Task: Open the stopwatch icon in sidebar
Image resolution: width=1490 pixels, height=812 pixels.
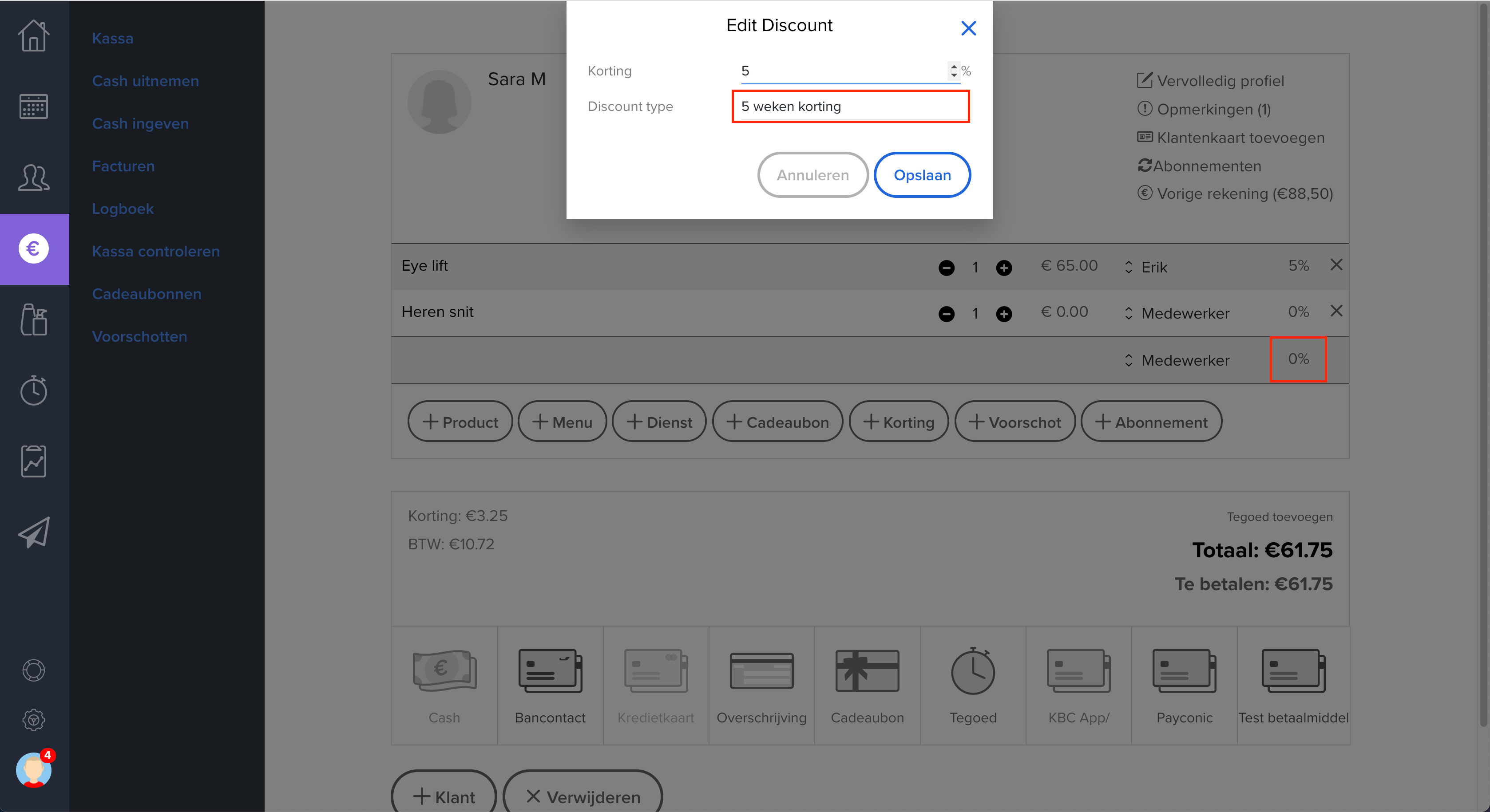Action: click(34, 390)
